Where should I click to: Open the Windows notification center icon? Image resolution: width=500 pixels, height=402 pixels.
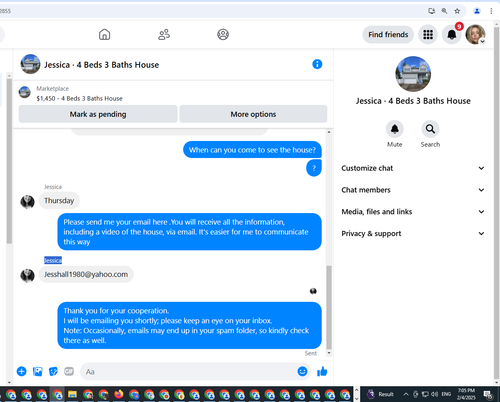pyautogui.click(x=488, y=395)
